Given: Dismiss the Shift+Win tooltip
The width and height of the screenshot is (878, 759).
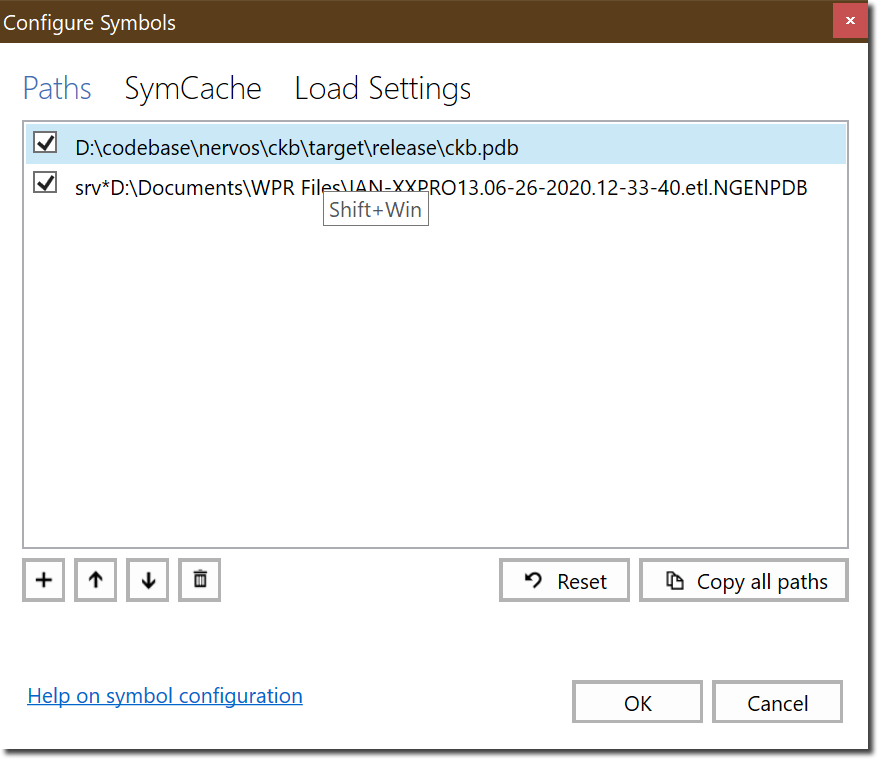Looking at the screenshot, I should (376, 209).
